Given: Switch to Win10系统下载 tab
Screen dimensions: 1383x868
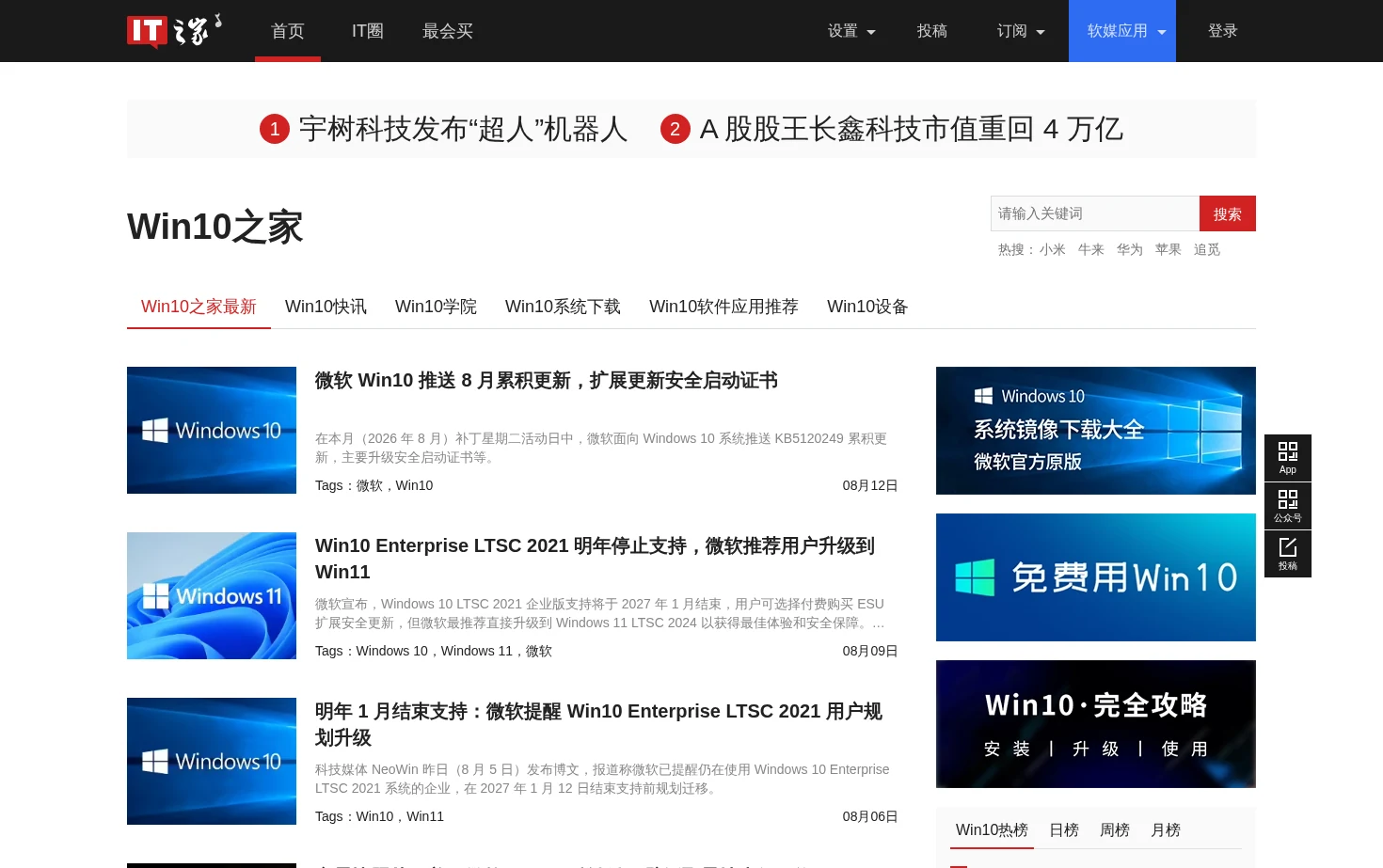Looking at the screenshot, I should click(x=563, y=307).
